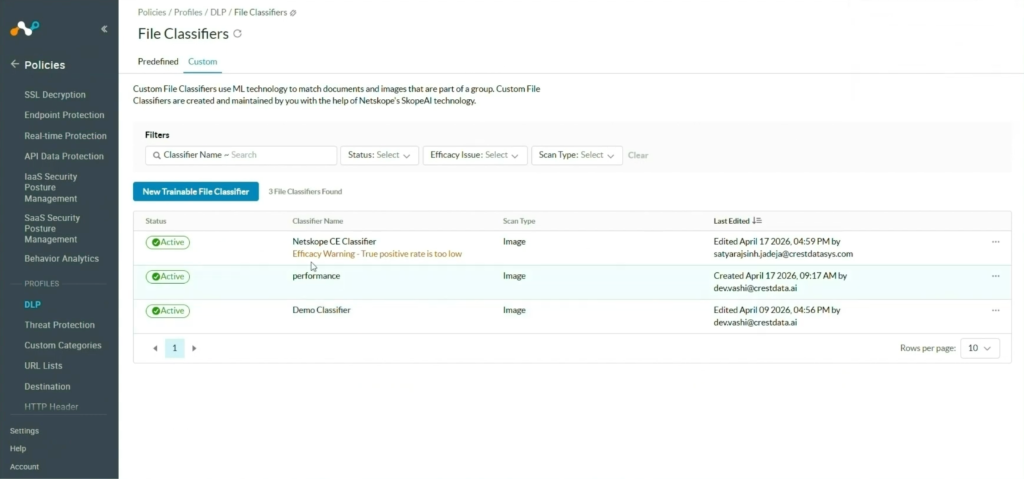1024x479 pixels.
Task: Open the Status filter dropdown
Action: [379, 156]
